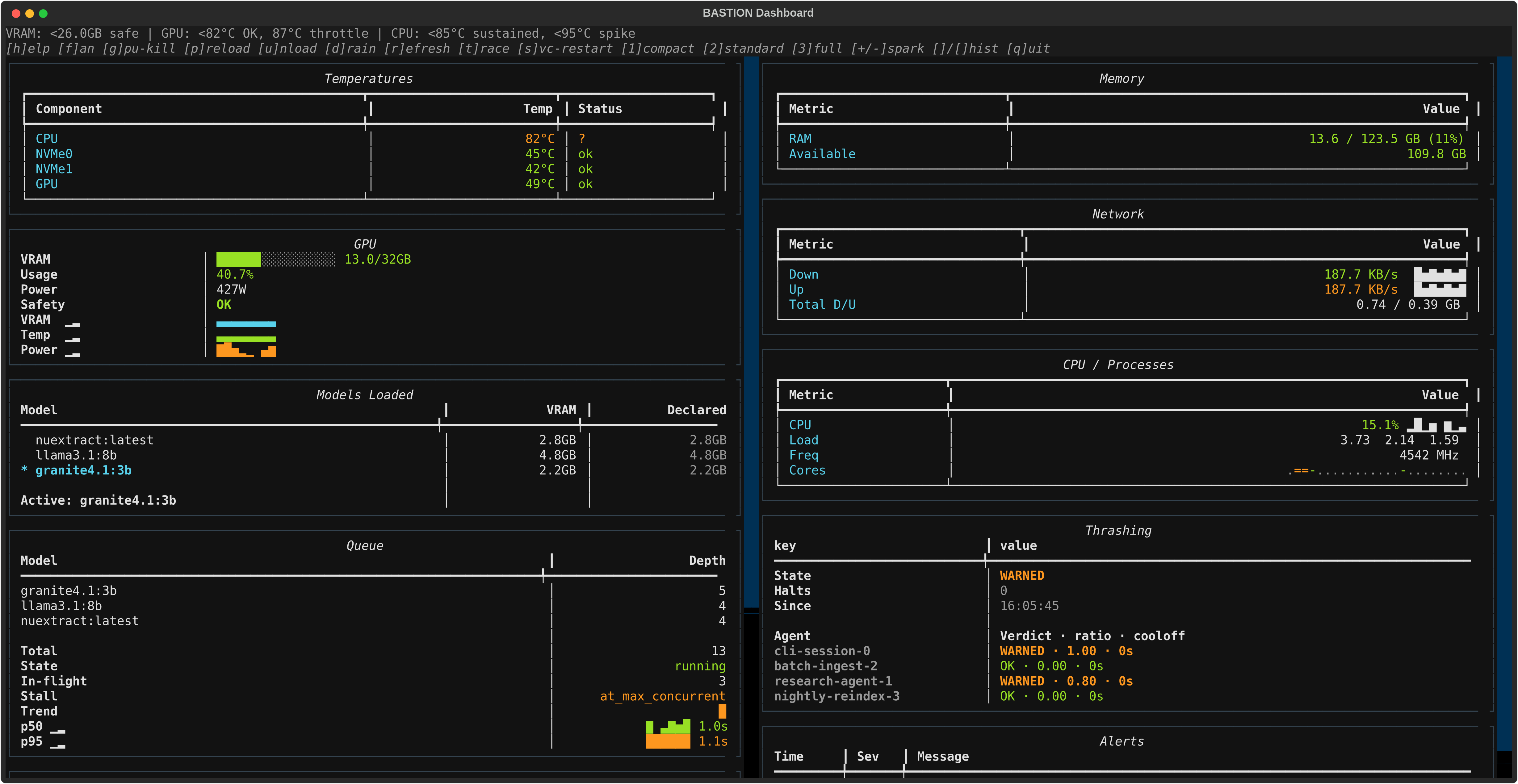Click the Alerts Message column header
The width and height of the screenshot is (1518, 784).
point(942,756)
